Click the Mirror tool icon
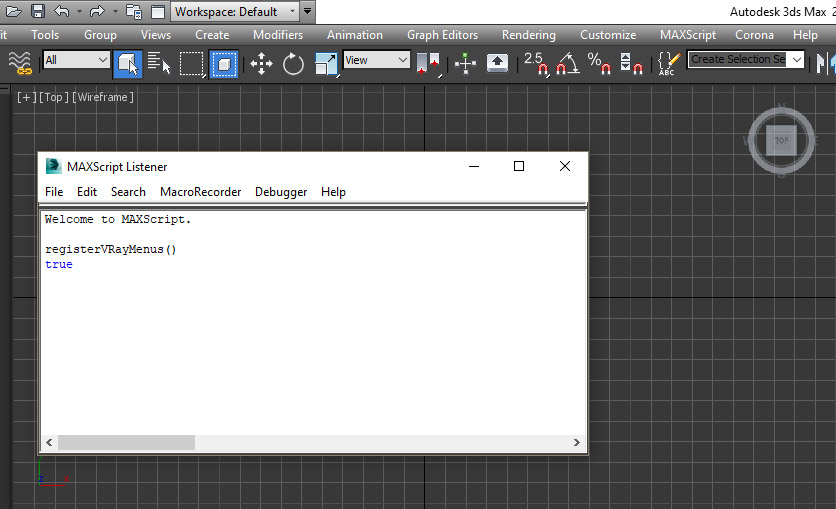Screen dimensions: 836x509 [x=825, y=63]
